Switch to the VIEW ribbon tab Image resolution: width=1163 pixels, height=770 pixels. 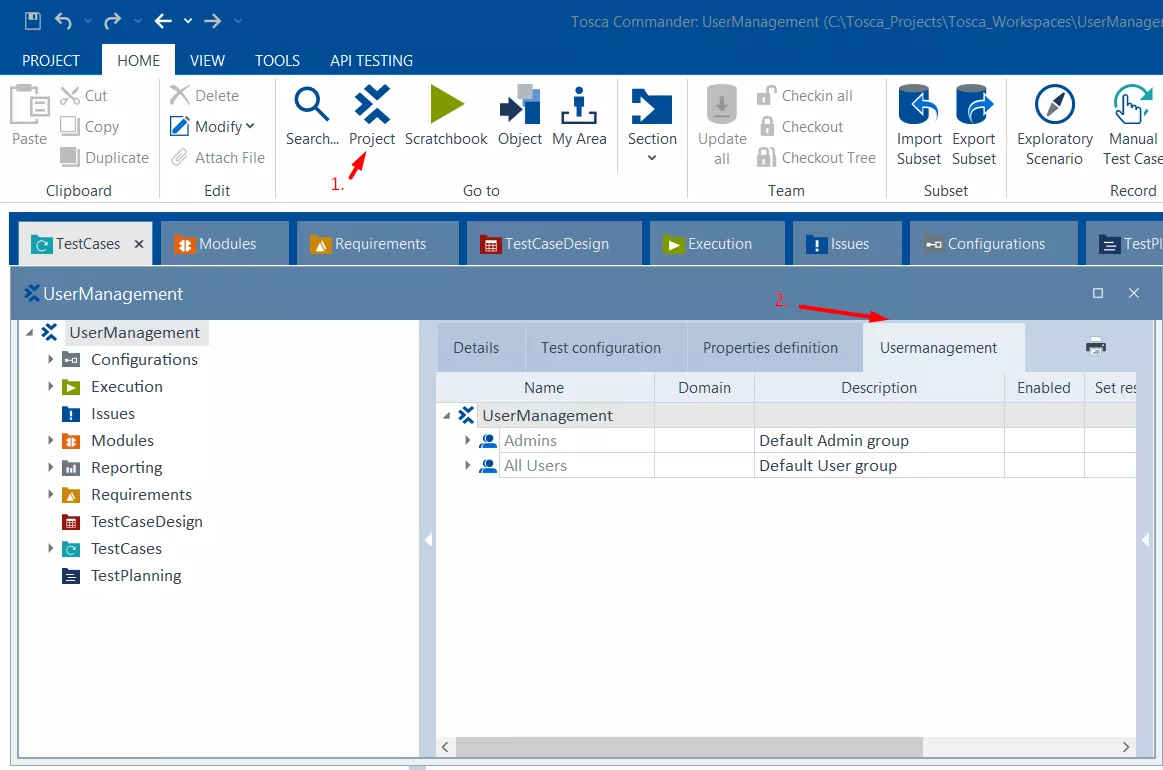tap(207, 61)
